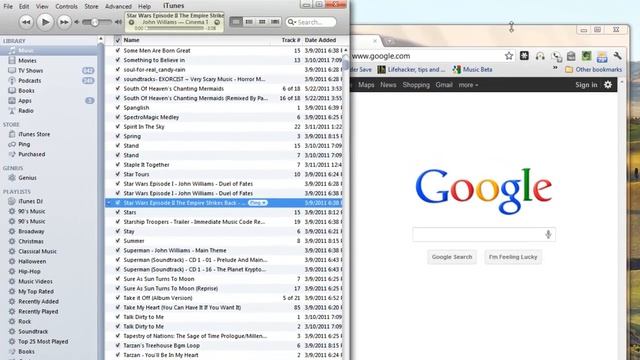640x360 pixels.
Task: Uncheck the song Star Tours
Action: click(118, 174)
